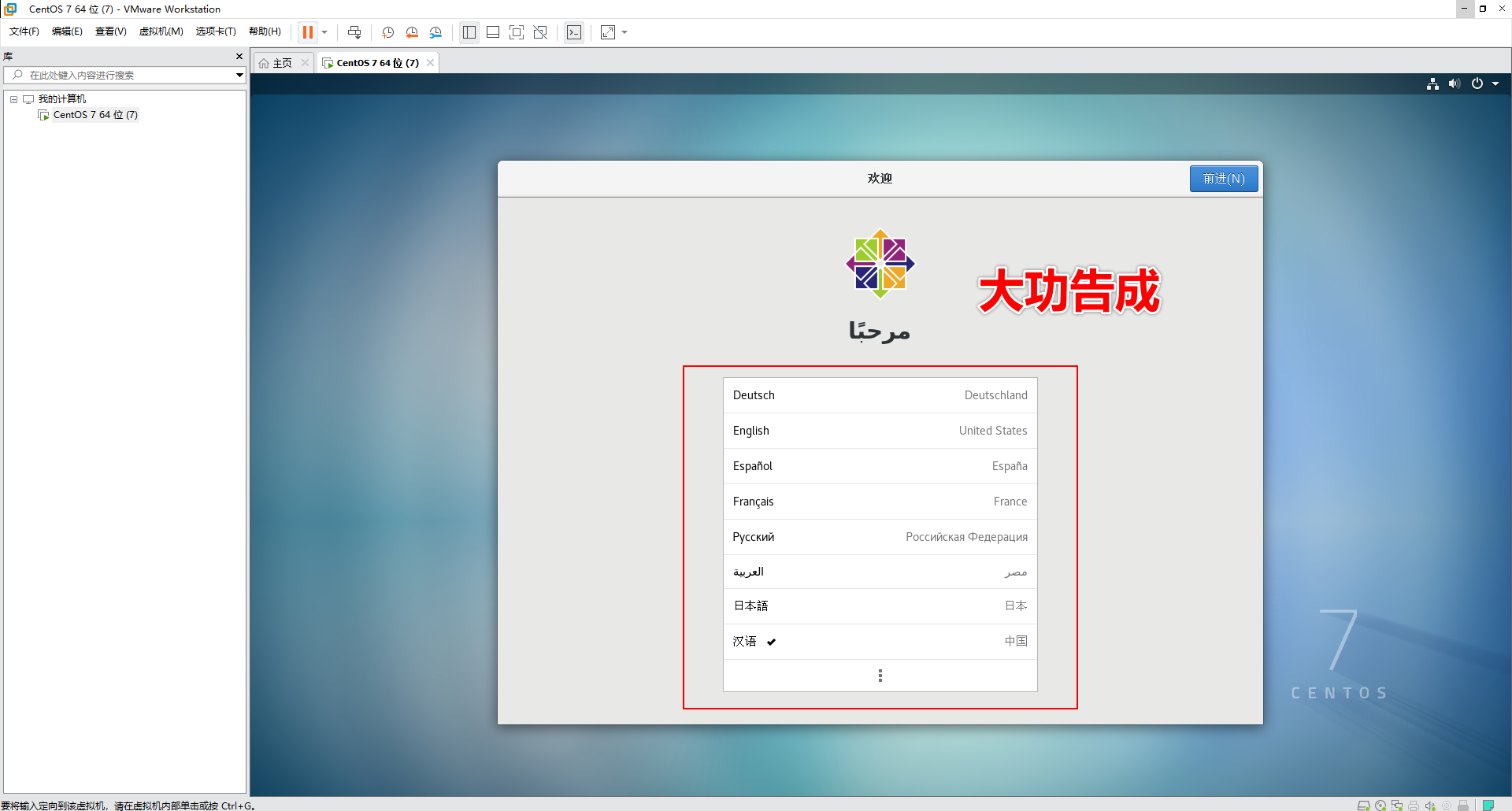Toggle the library sidebar view icon
The width and height of the screenshot is (1512, 811).
[x=469, y=32]
